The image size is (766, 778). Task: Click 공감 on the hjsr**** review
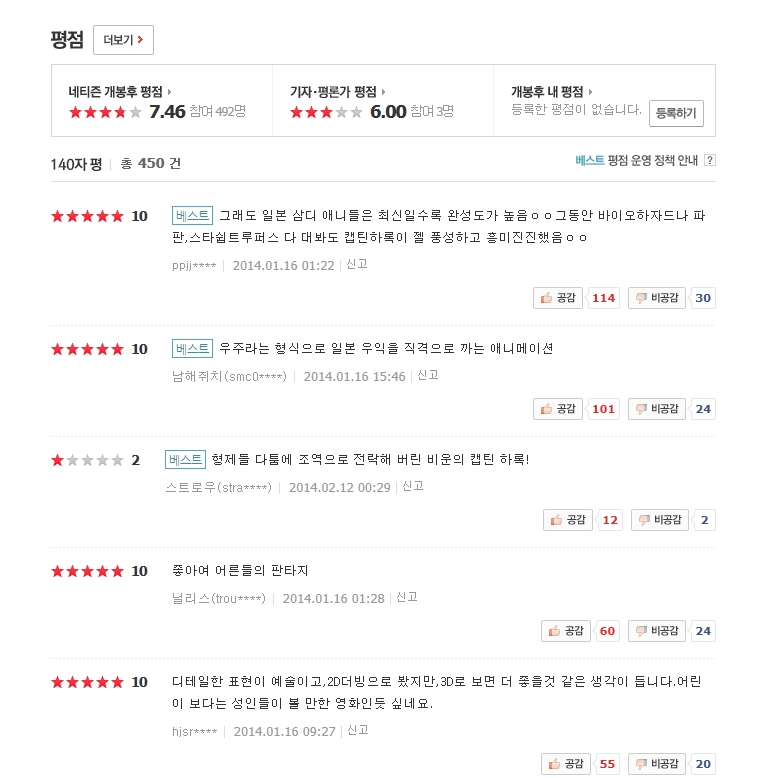(566, 764)
